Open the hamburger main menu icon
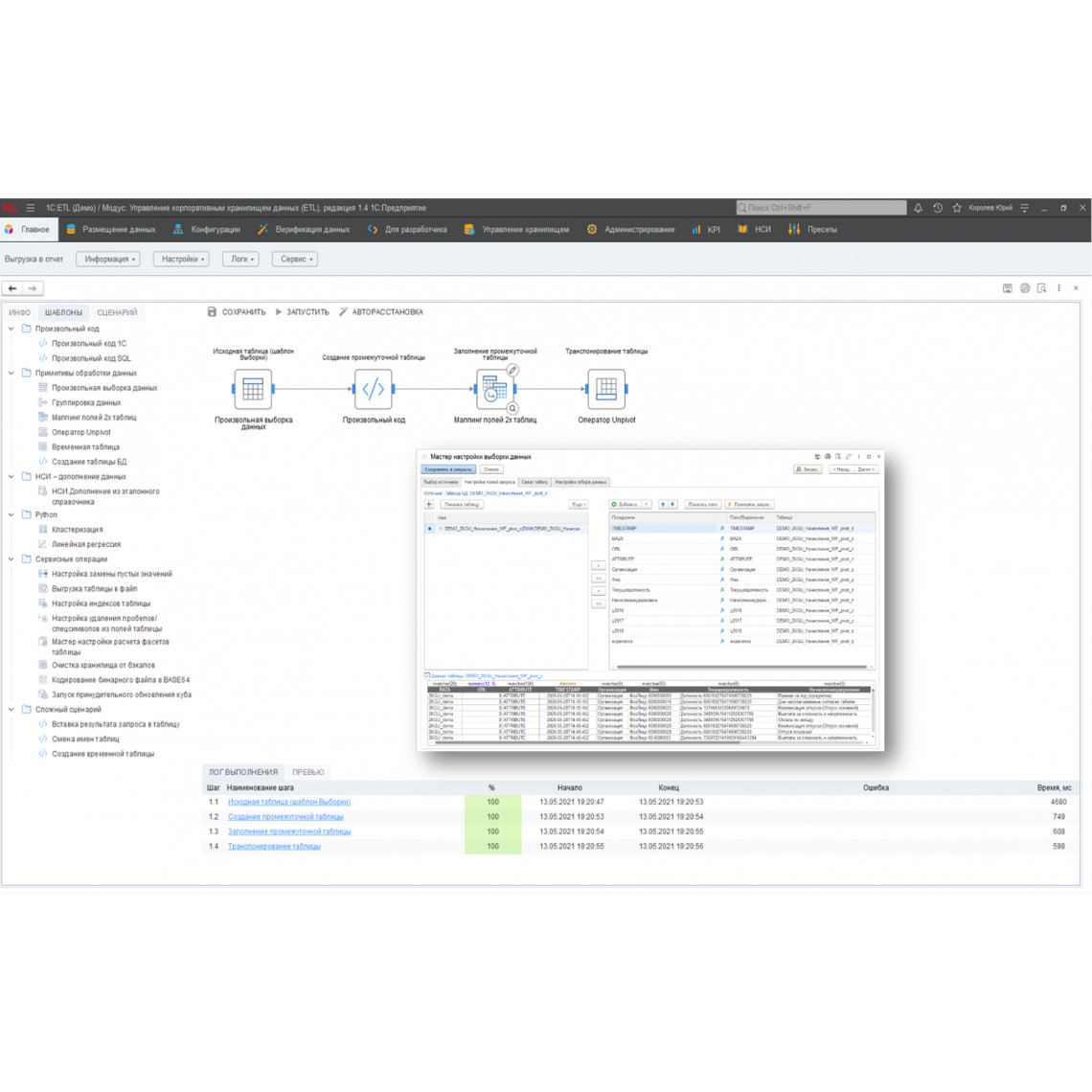Viewport: 1092px width, 1092px height. [30, 208]
